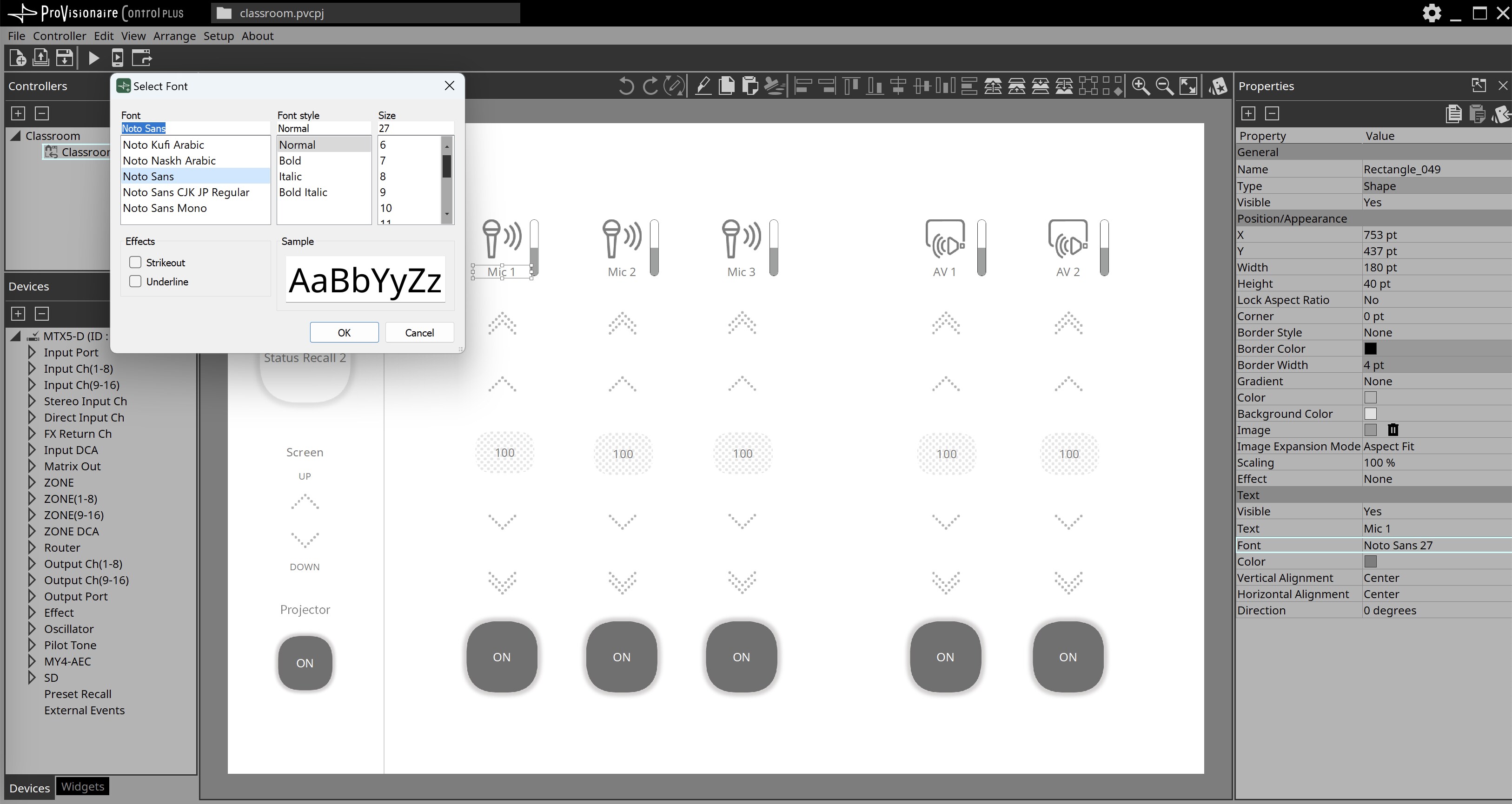This screenshot has height=804, width=1512.
Task: Click OK to confirm font selection
Action: coord(344,332)
